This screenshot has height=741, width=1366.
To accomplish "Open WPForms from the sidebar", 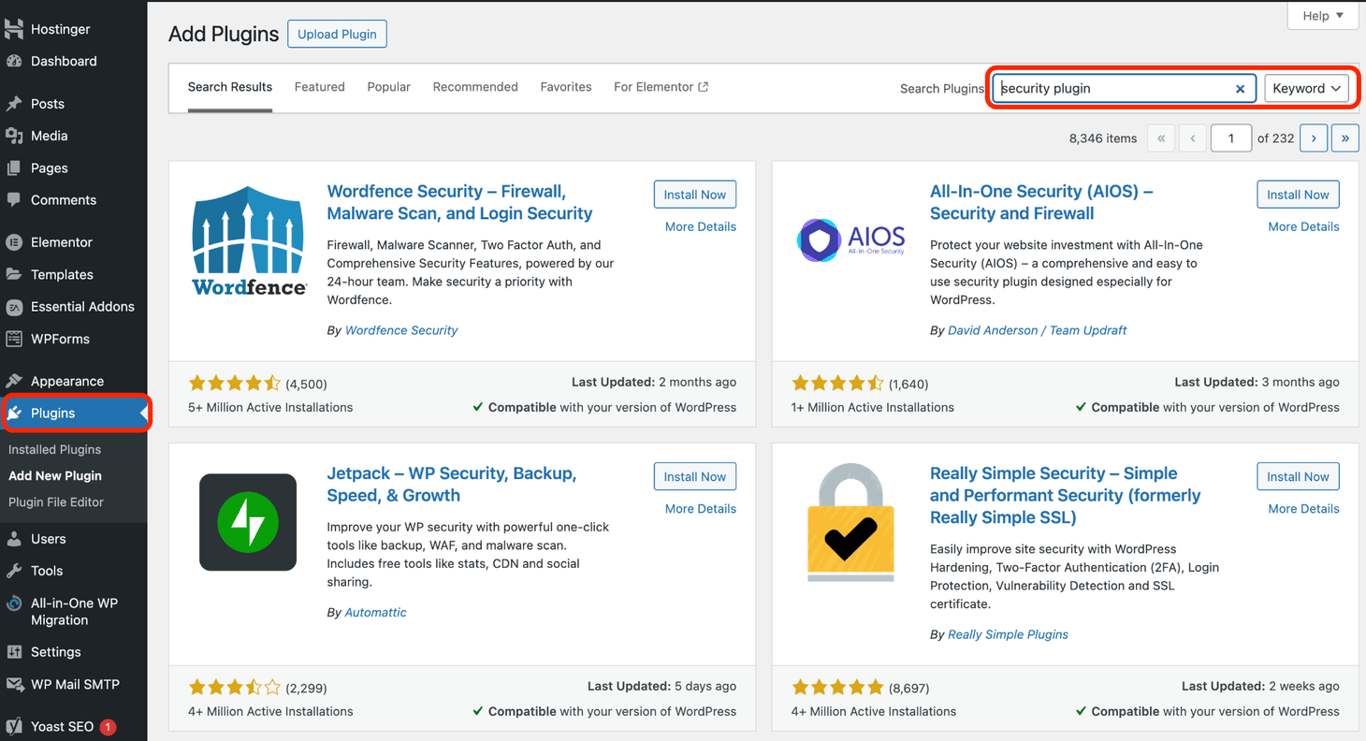I will click(58, 338).
